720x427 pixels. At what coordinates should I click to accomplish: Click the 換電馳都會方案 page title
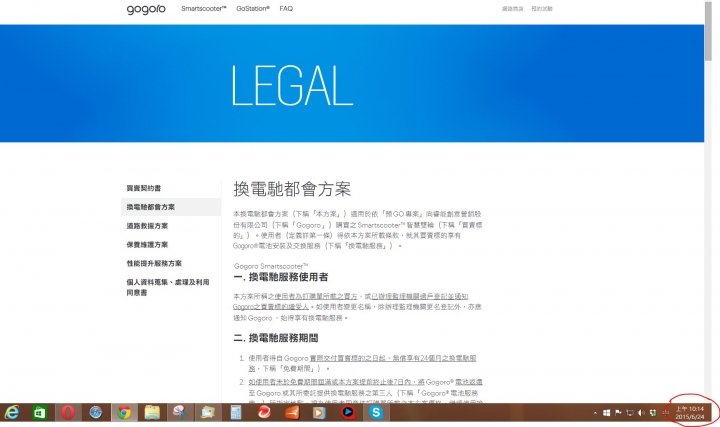click(292, 189)
